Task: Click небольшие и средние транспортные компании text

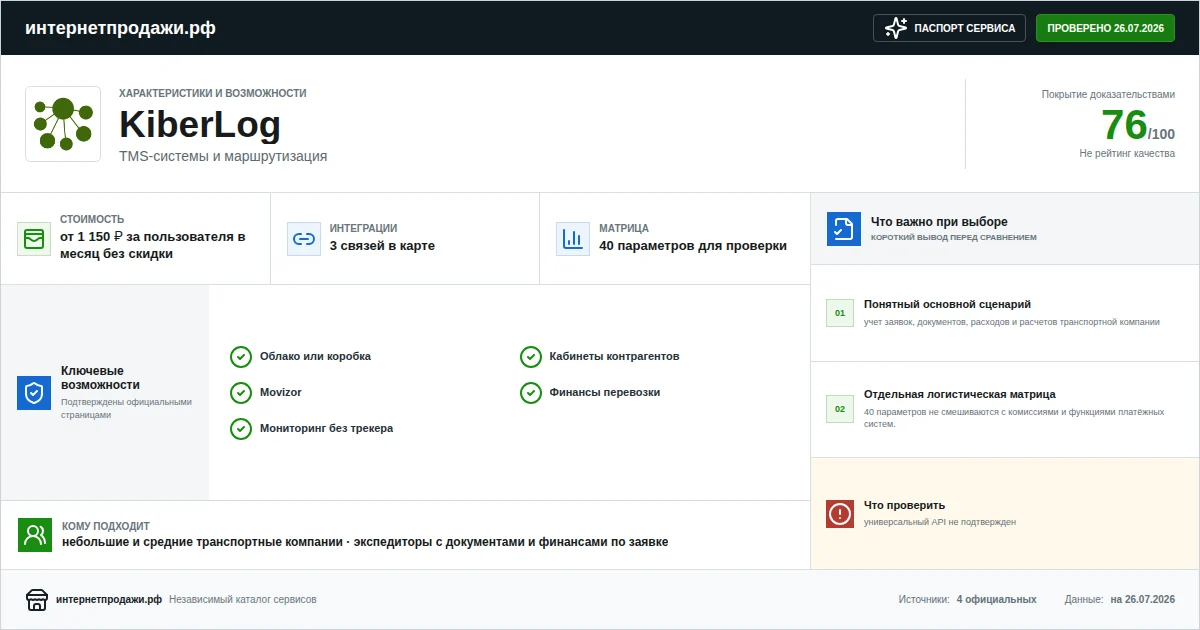Action: click(201, 542)
